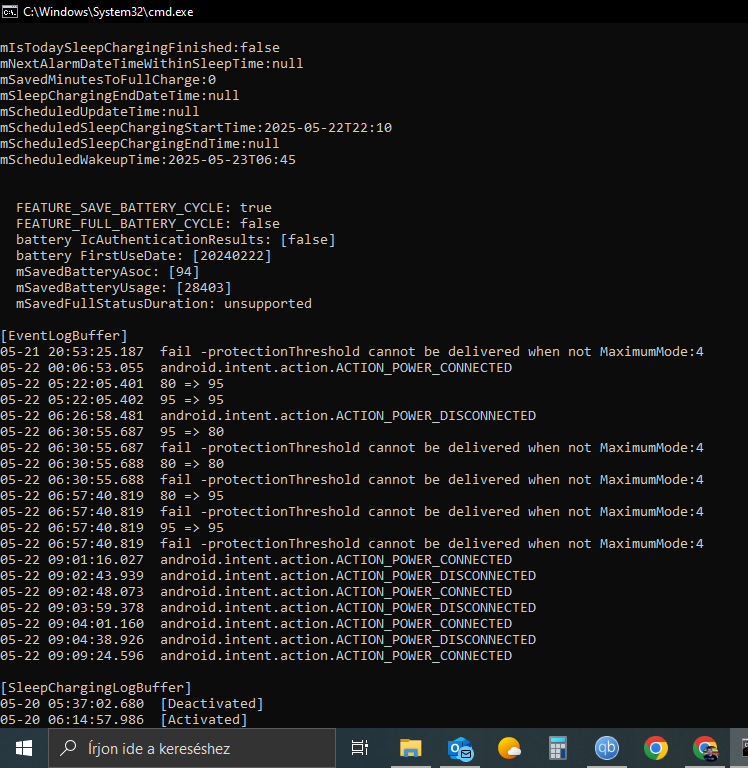Viewport: 748px width, 768px height.
Task: Click the 05-22 06:30:55.688 '80 => 80' line
Action: [x=112, y=464]
